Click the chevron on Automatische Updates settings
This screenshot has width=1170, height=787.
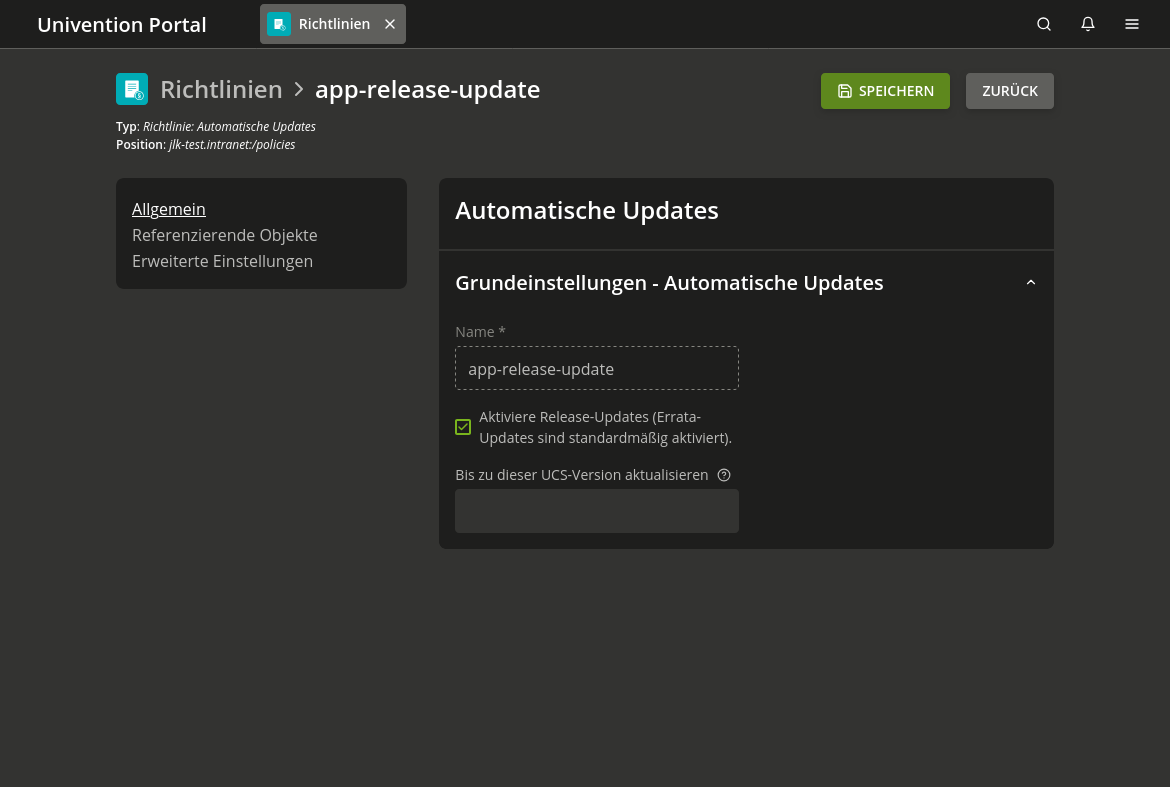pos(1031,282)
